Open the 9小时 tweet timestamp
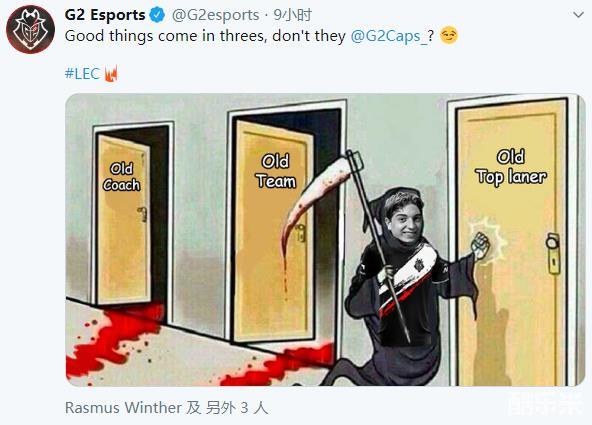Screen dimensions: 592x425 tap(293, 15)
